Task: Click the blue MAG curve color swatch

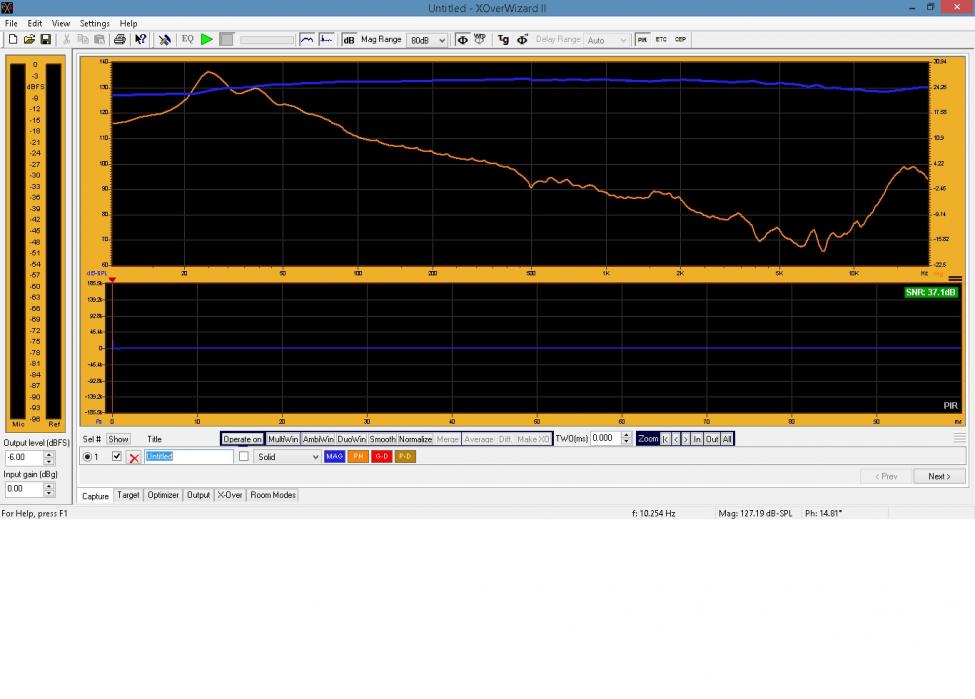Action: click(334, 456)
